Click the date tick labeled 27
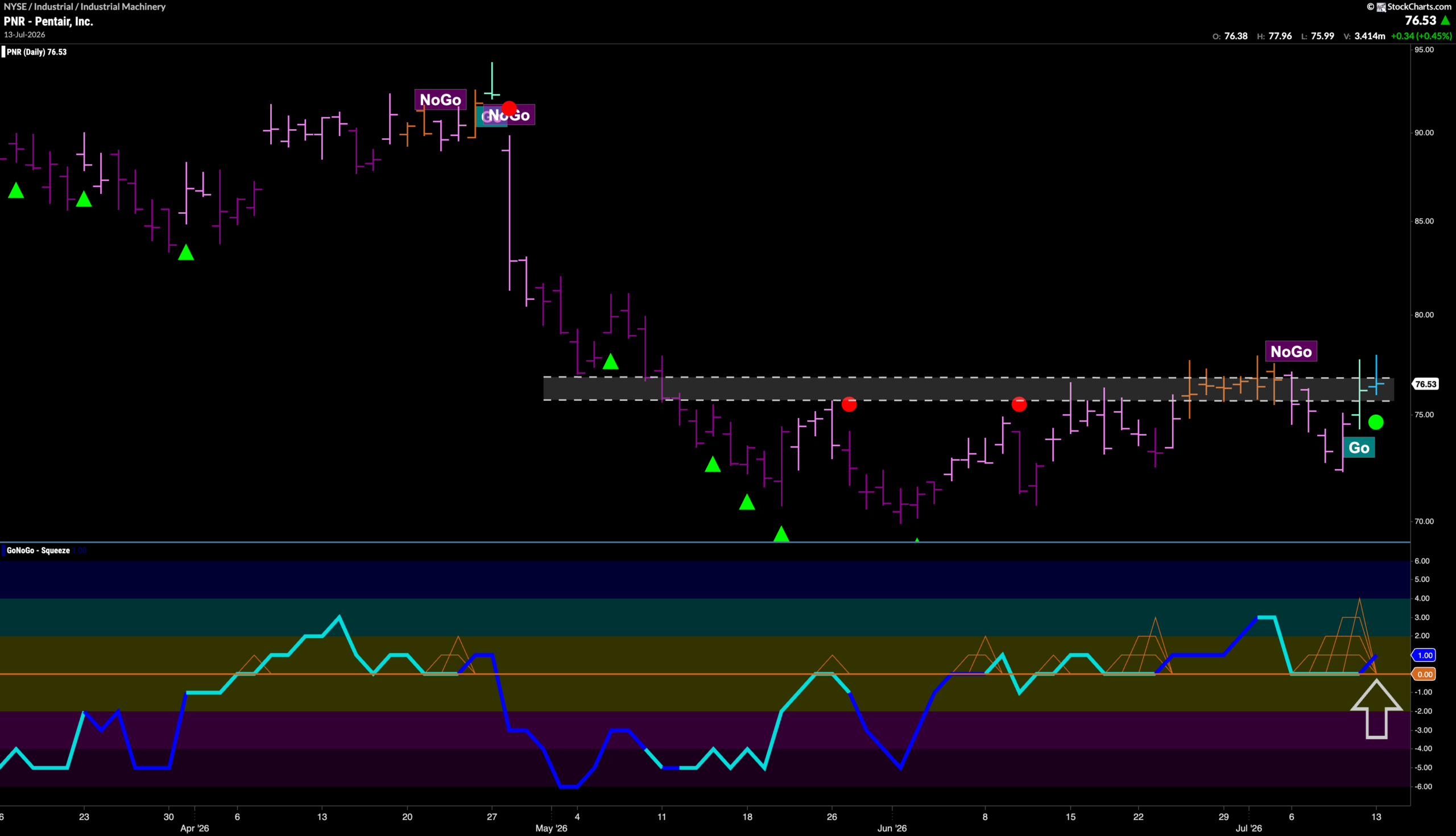The height and width of the screenshot is (836, 1456). [492, 817]
